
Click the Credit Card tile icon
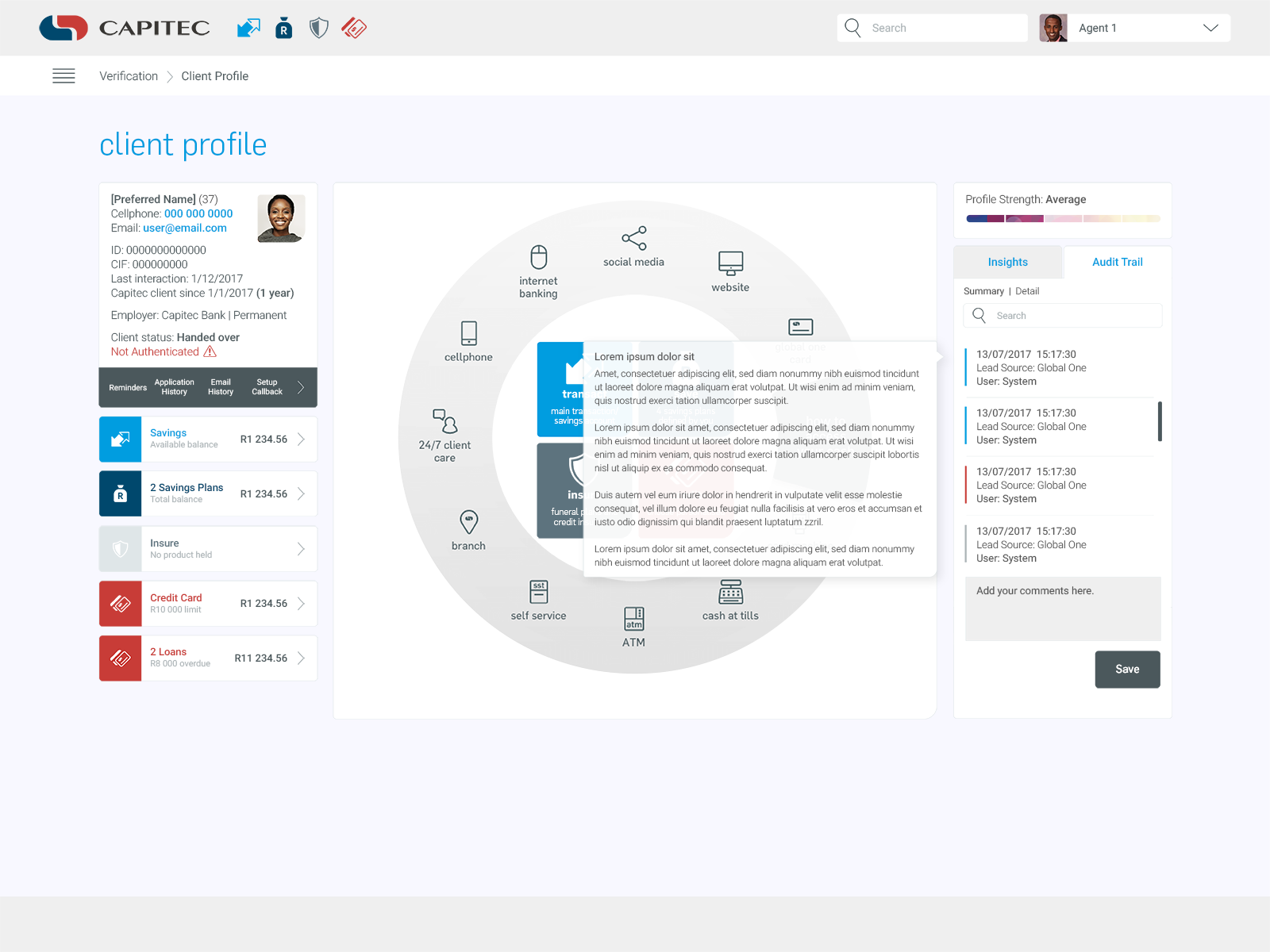(121, 604)
